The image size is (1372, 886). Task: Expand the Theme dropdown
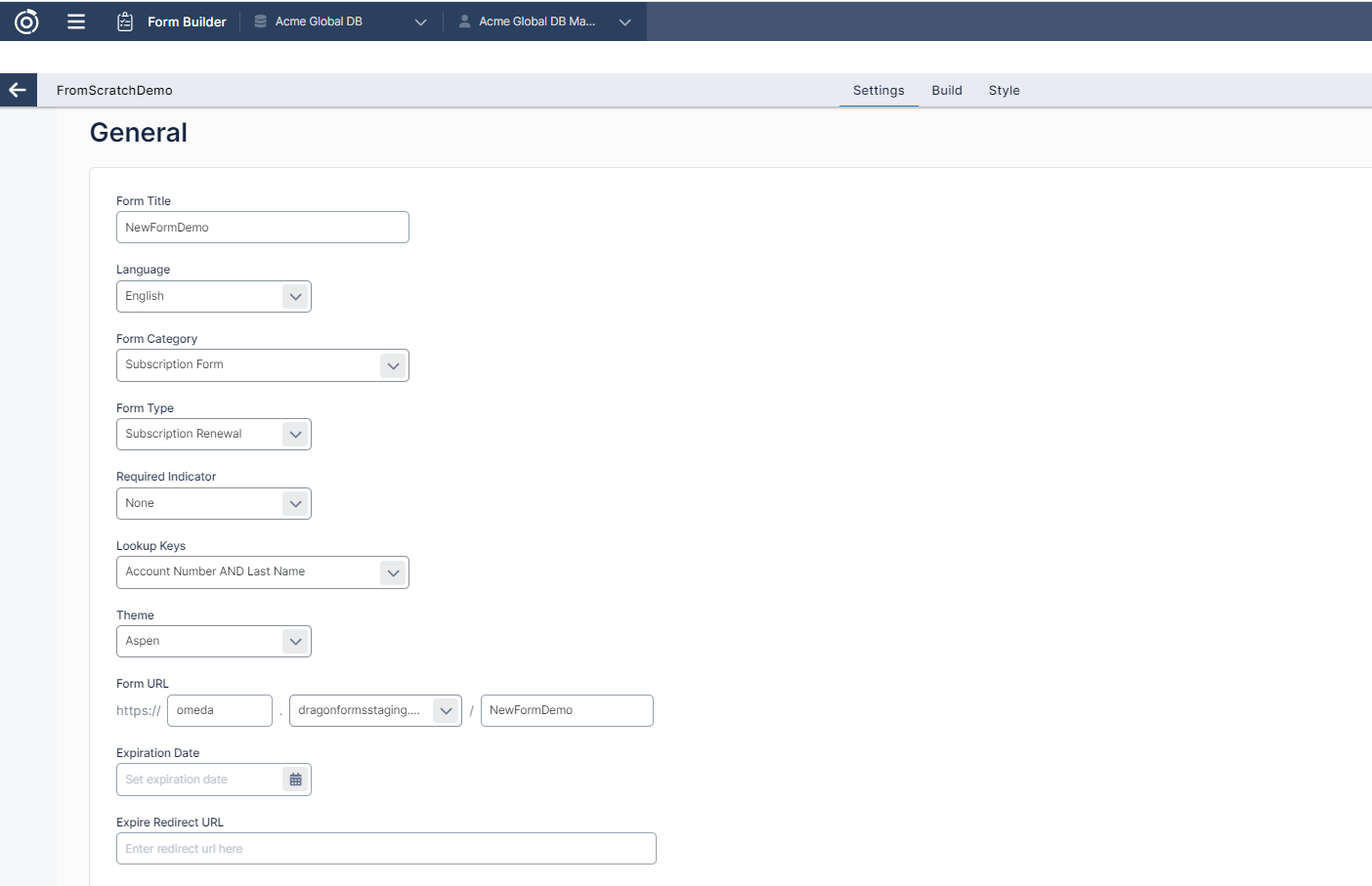click(295, 641)
